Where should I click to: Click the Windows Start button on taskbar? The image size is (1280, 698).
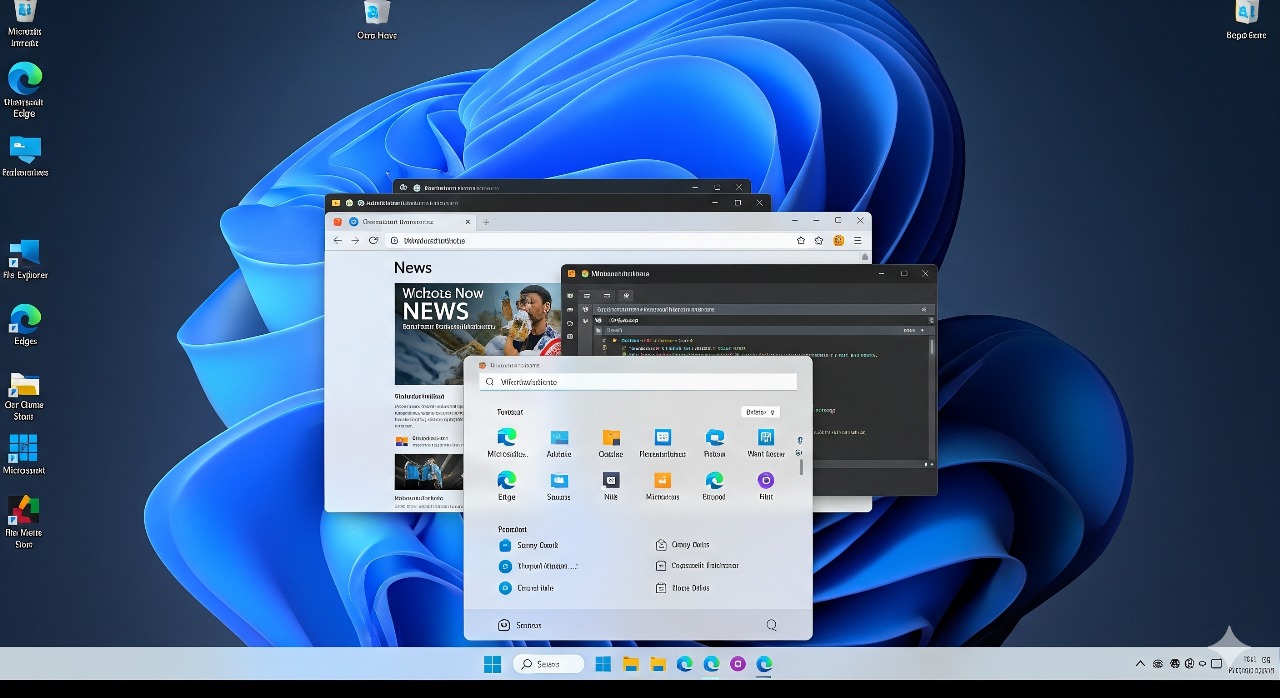[492, 664]
